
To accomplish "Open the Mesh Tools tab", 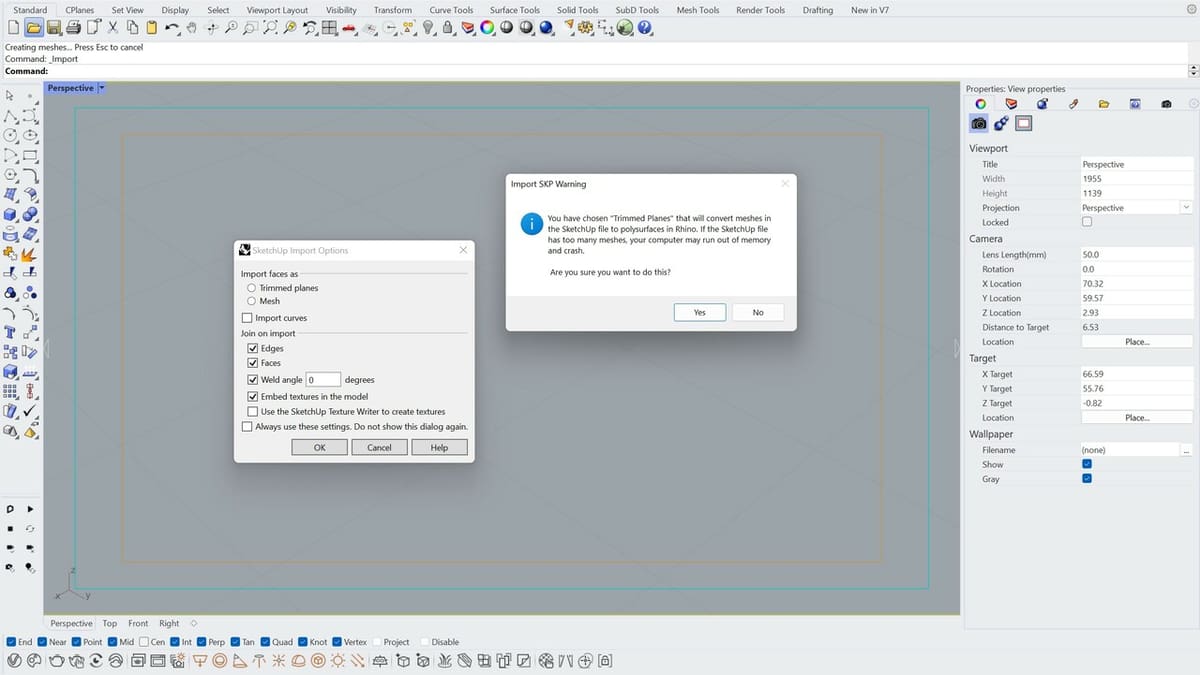I will point(698,10).
